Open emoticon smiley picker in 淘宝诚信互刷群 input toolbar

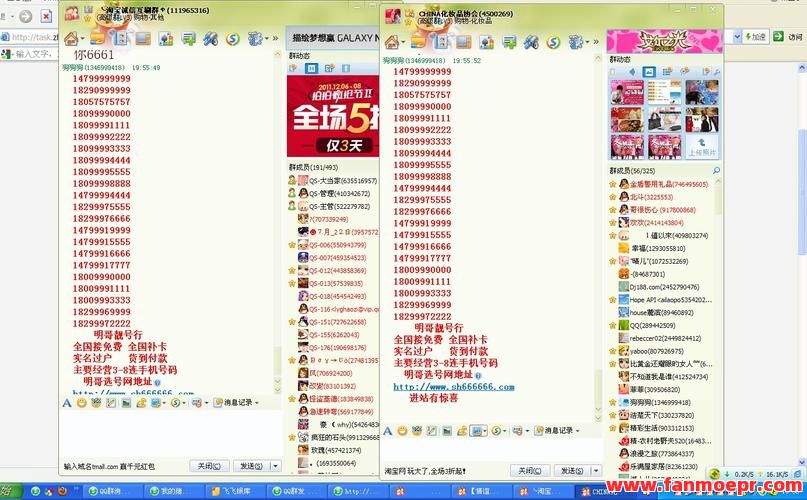click(82, 403)
